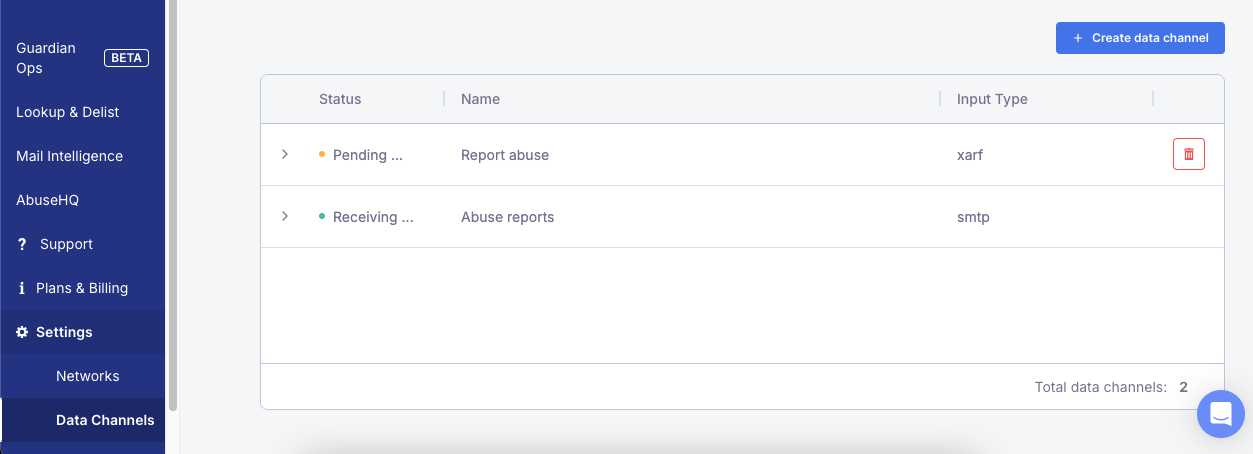Screen dimensions: 1253x454
Task: Open the Mail Intelligence section
Action: coord(70,156)
